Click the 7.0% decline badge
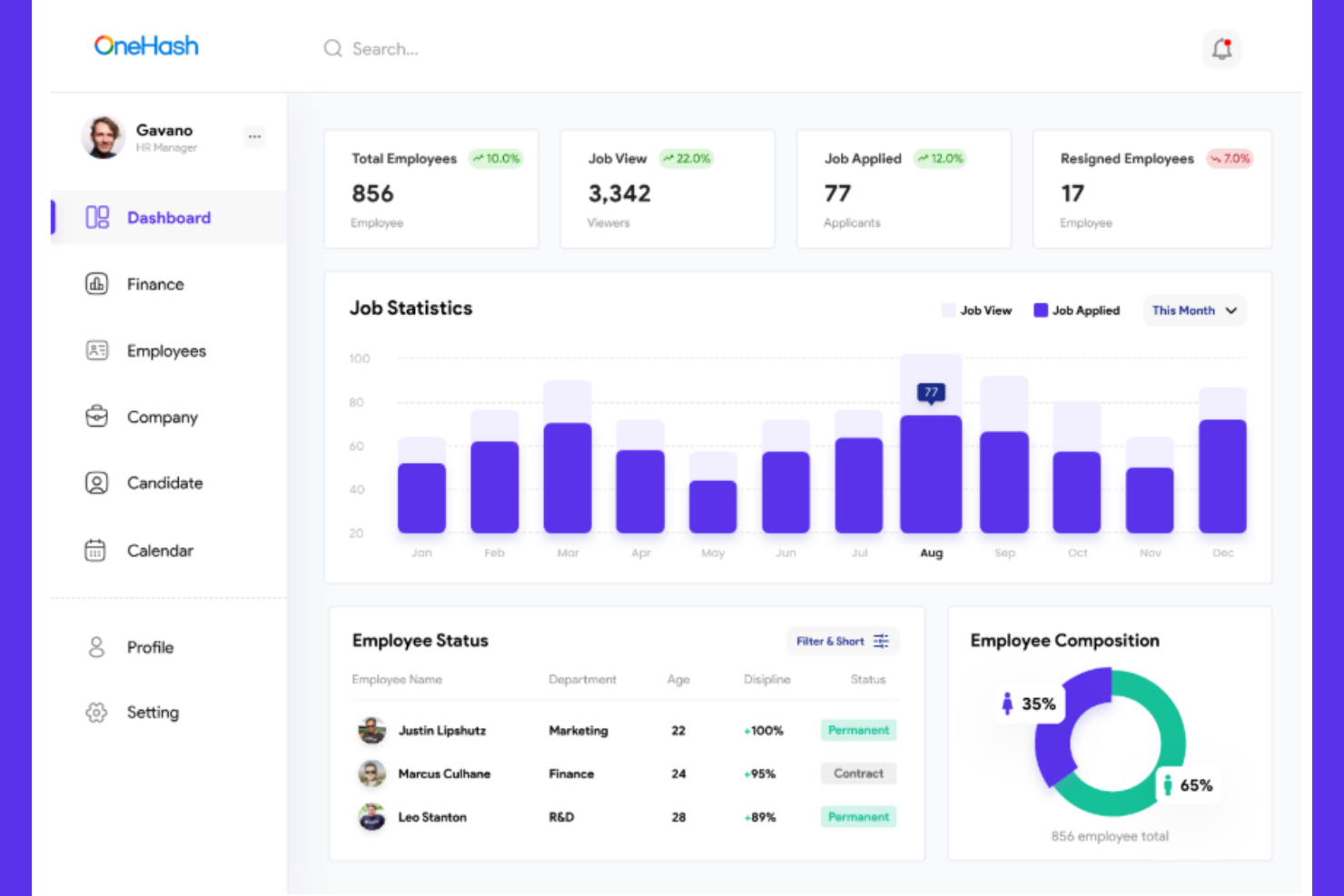 pyautogui.click(x=1230, y=159)
